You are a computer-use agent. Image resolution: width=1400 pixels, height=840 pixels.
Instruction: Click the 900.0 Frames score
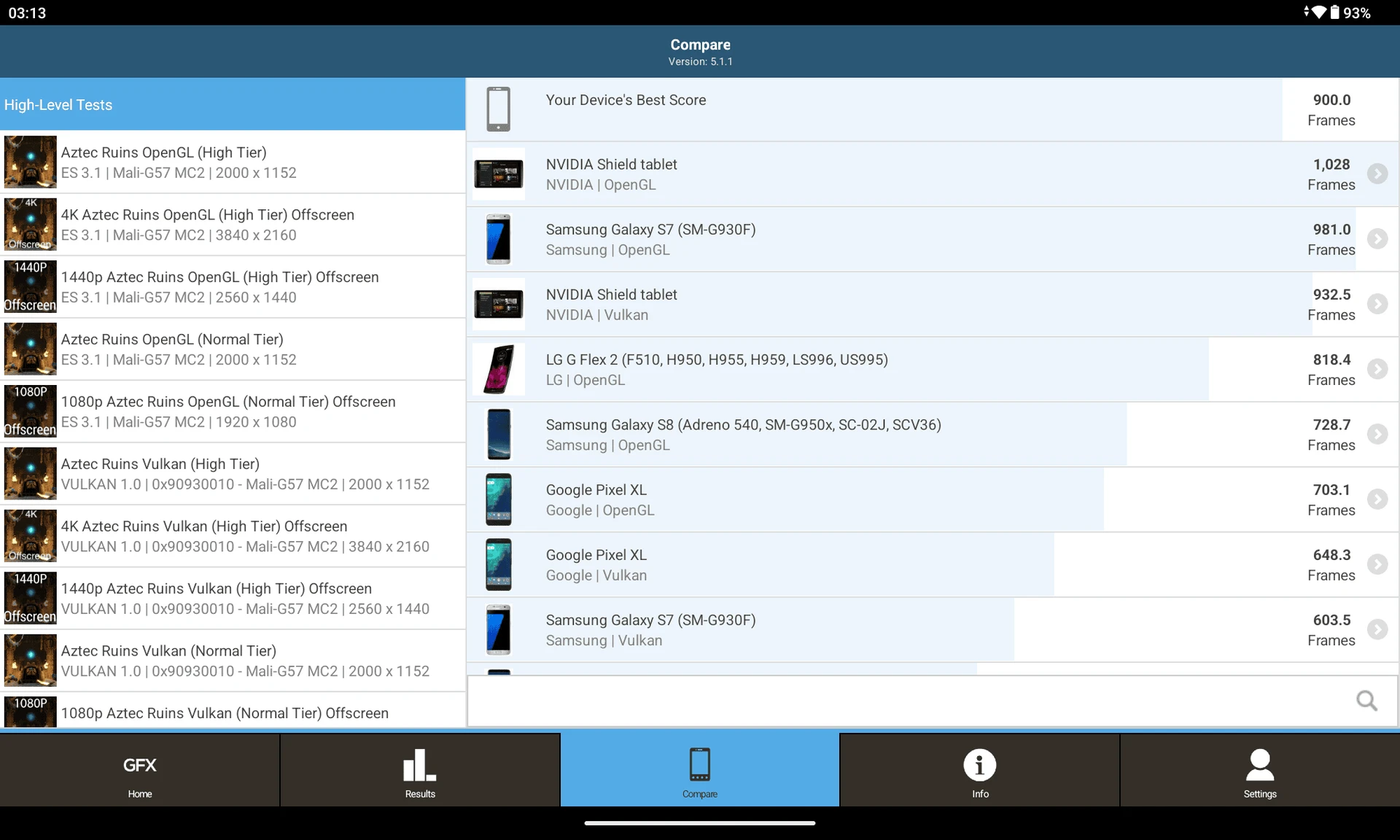coord(1331,110)
